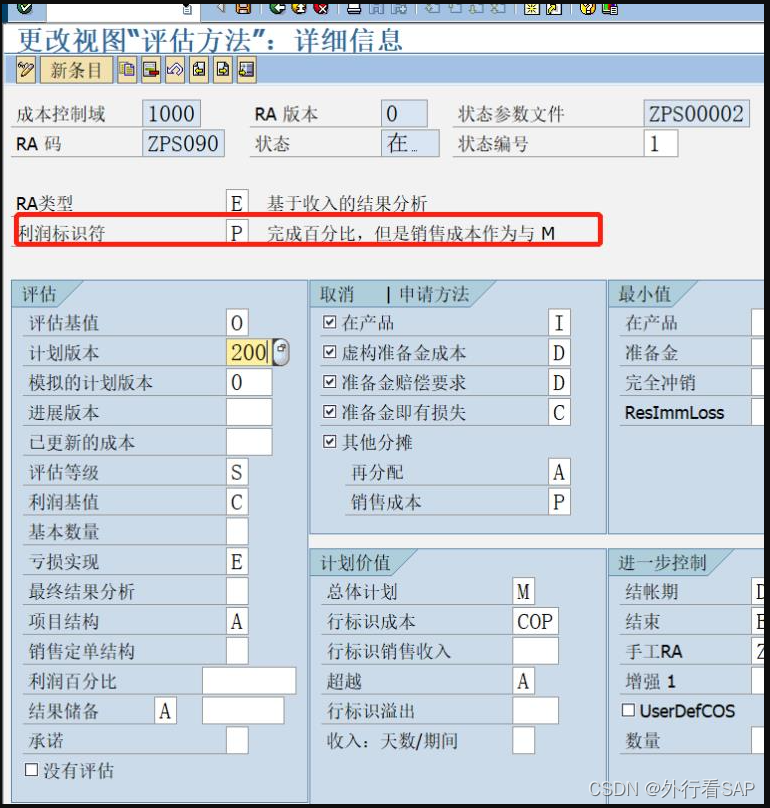Click the 评估基值 input field
This screenshot has height=808, width=770.
[237, 323]
